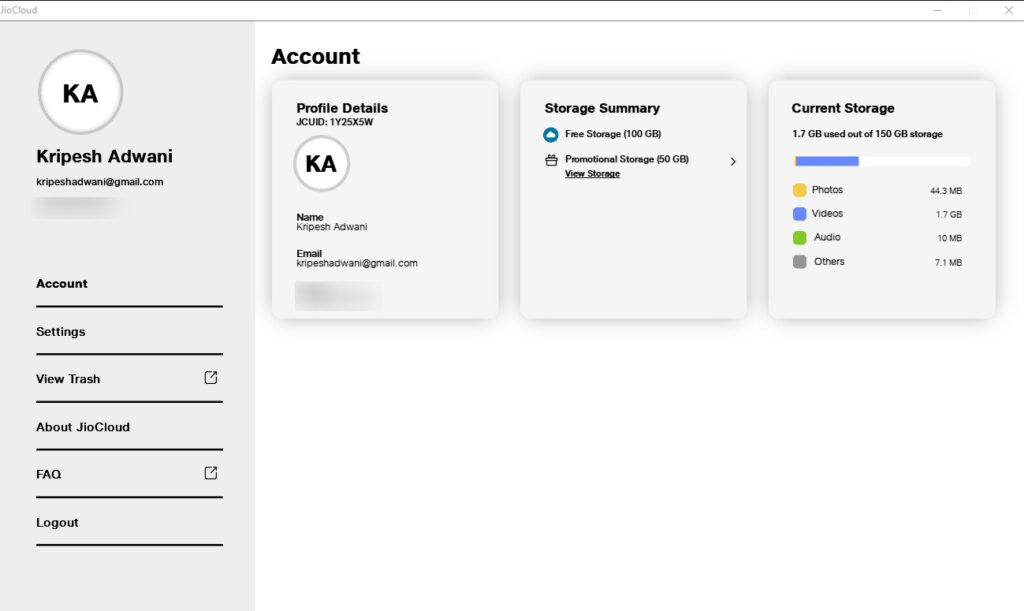The width and height of the screenshot is (1024, 611).
Task: Click the blue Videos legend icon
Action: pos(800,213)
